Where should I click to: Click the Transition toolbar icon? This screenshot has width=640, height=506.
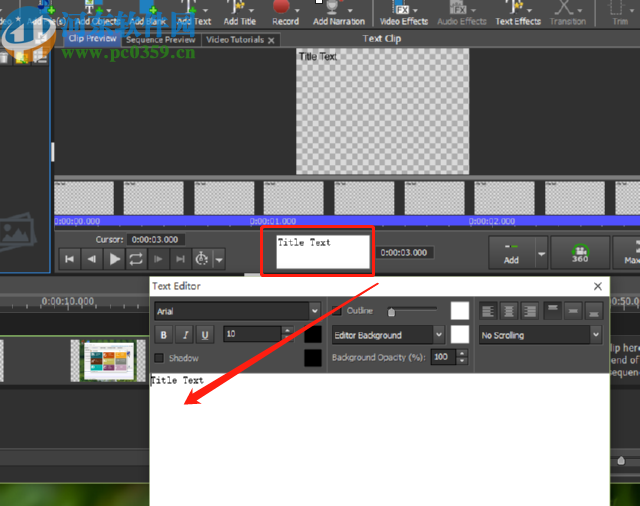567,13
